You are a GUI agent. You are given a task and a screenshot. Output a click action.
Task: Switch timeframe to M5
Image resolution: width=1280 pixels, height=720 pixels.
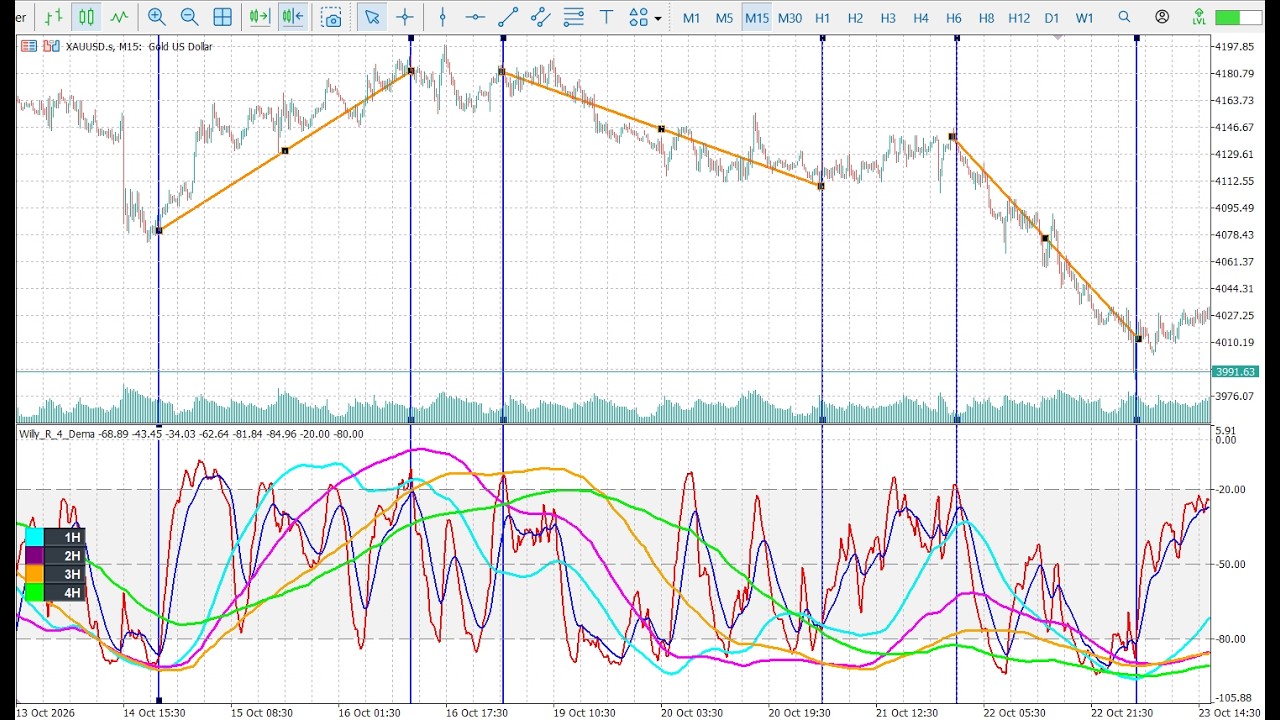click(x=724, y=18)
